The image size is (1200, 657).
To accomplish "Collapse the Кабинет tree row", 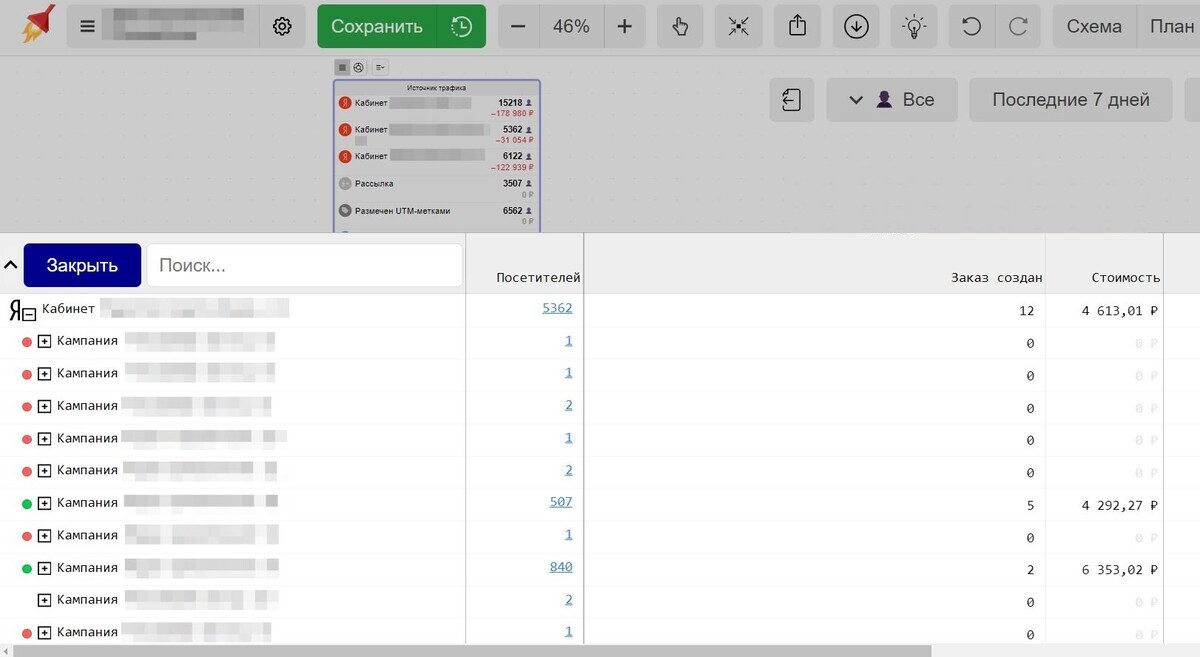I will tap(30, 313).
